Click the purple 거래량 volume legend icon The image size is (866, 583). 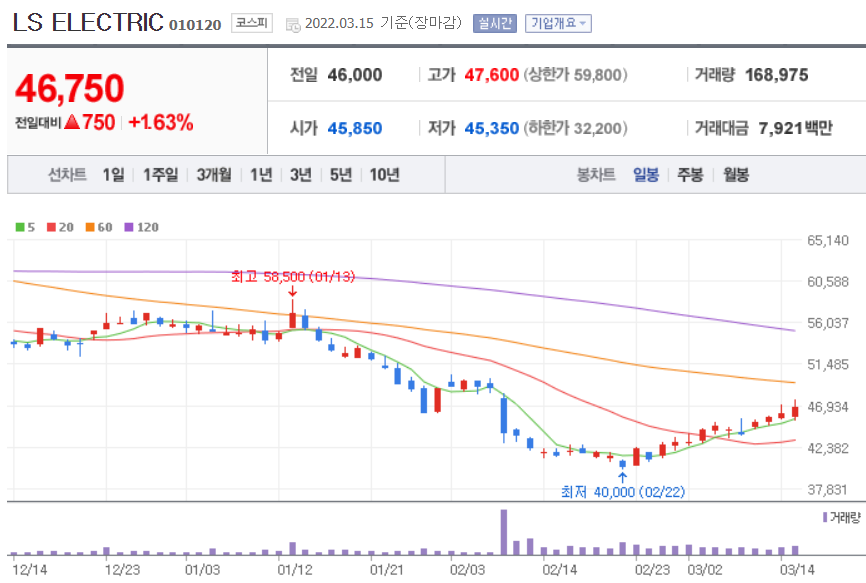coord(825,517)
